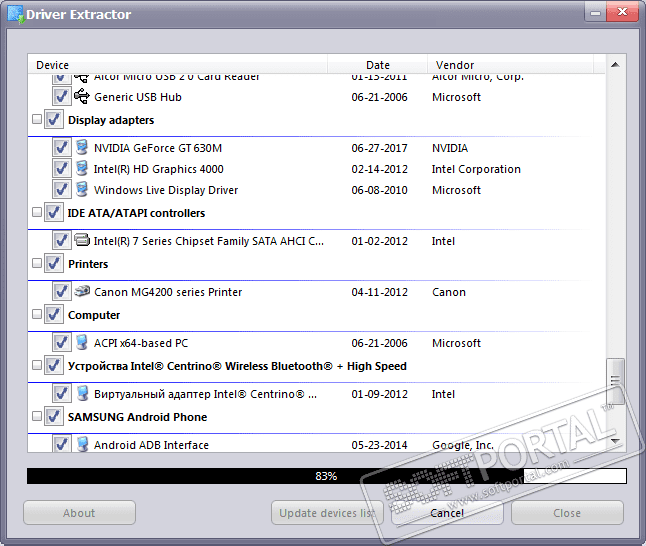The image size is (646, 546).
Task: Click the Generic USB Hub device icon
Action: pyautogui.click(x=82, y=96)
